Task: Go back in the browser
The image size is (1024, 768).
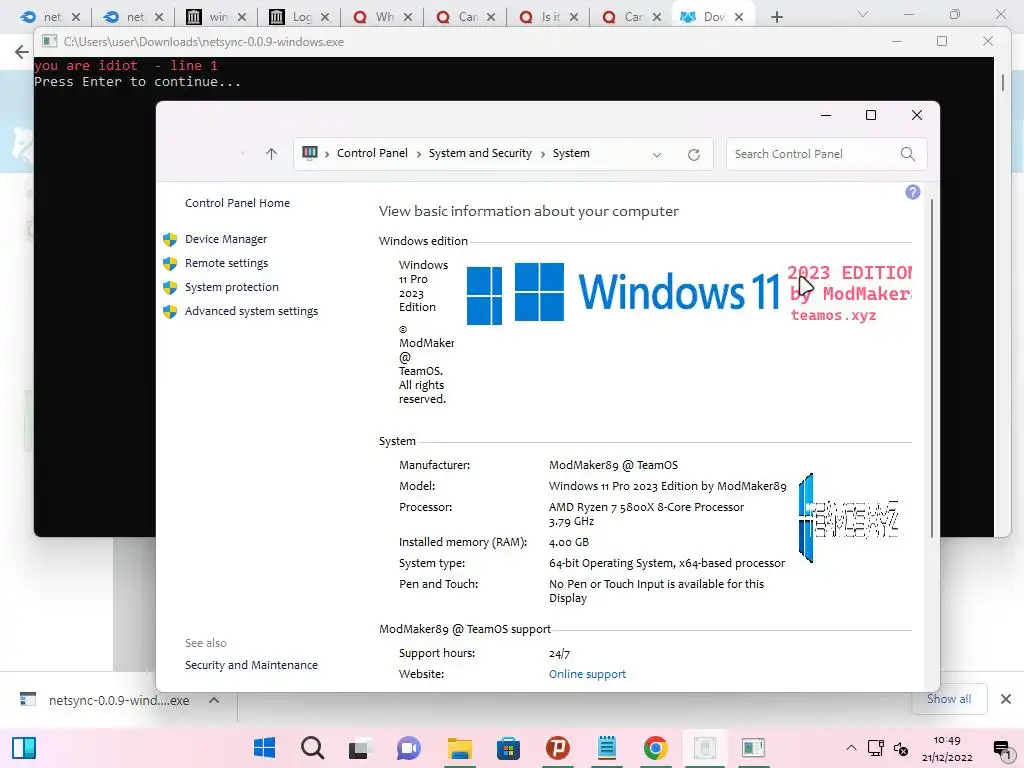Action: [x=22, y=52]
